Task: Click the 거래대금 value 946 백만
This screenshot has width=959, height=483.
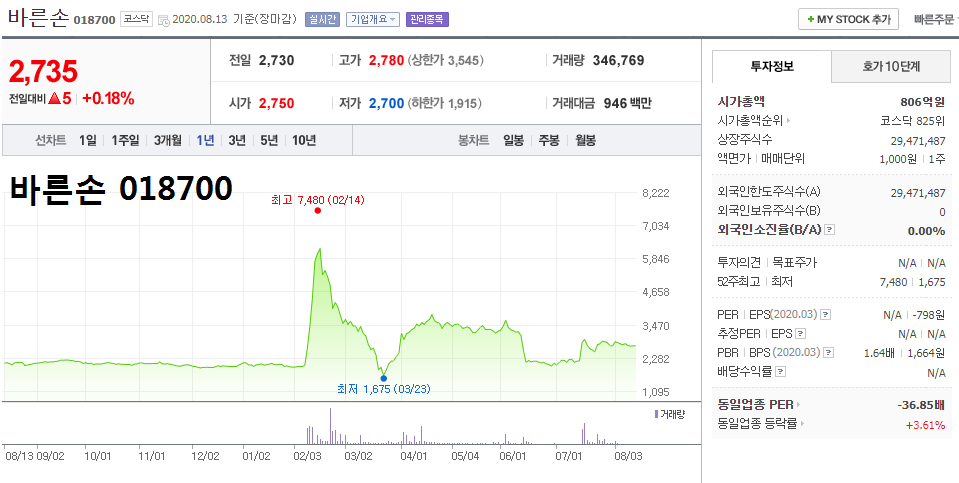Action: 627,103
